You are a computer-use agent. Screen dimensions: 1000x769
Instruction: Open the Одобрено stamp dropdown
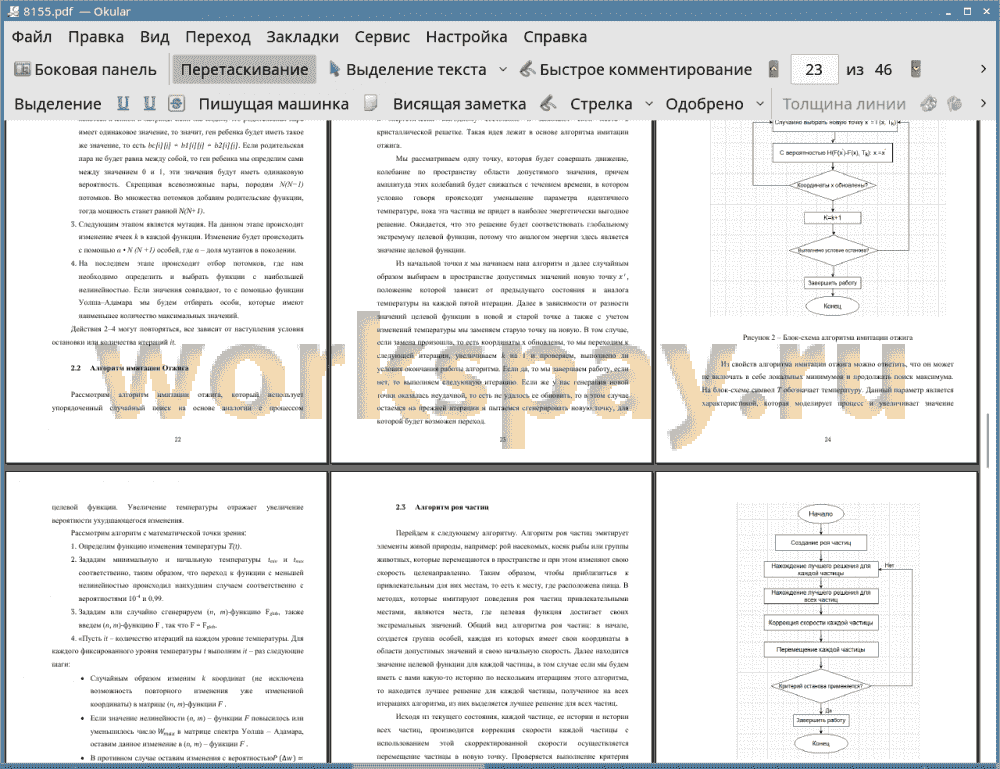760,104
